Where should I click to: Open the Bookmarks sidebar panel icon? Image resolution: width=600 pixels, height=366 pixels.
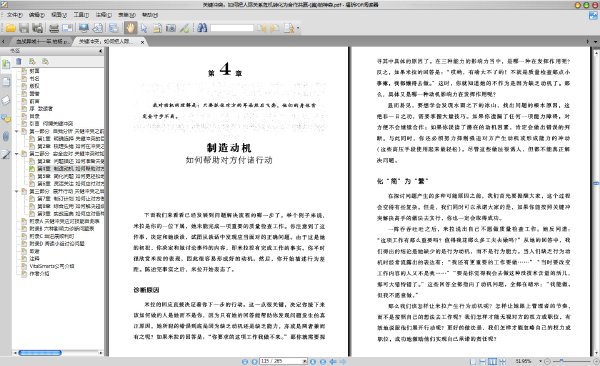(x=6, y=64)
